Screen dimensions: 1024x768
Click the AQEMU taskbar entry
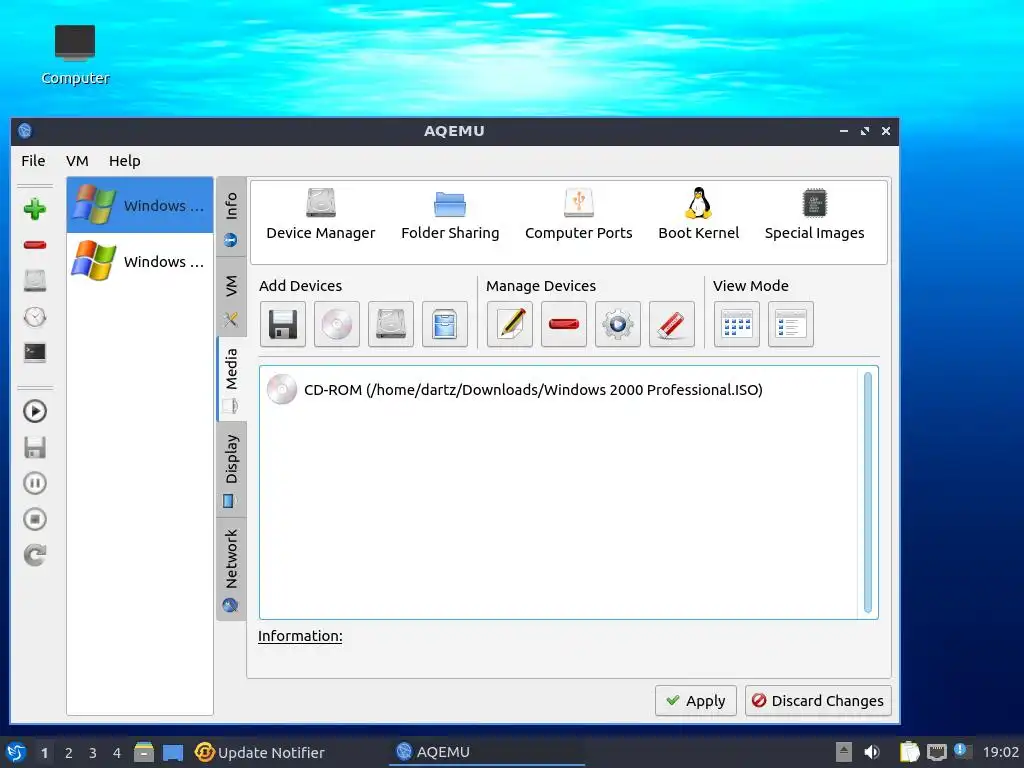coord(487,752)
